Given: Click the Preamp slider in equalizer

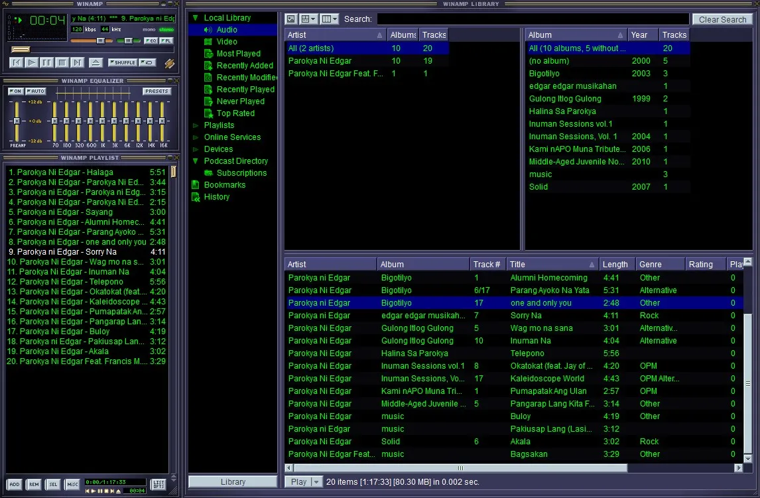Looking at the screenshot, I should [x=16, y=121].
